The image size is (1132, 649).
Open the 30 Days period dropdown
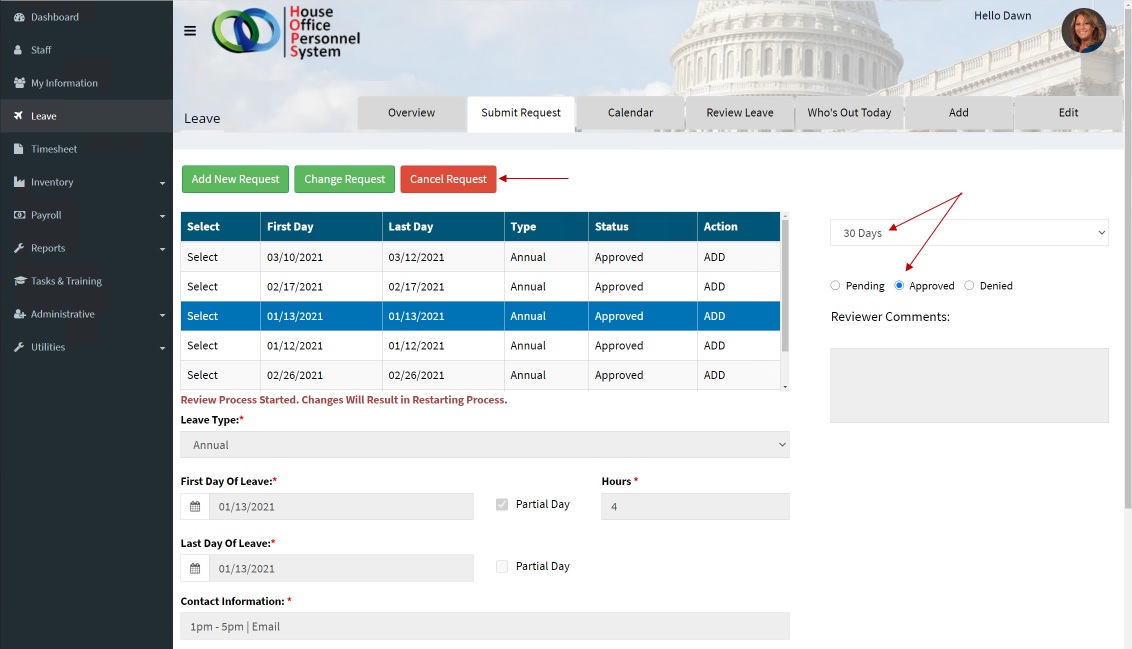pos(969,233)
